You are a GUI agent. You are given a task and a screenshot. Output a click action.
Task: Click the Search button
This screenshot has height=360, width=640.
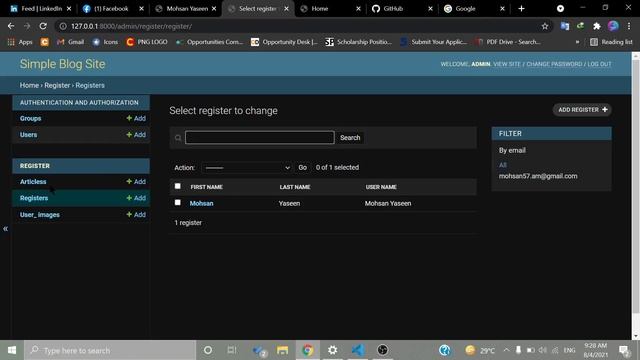pyautogui.click(x=350, y=138)
